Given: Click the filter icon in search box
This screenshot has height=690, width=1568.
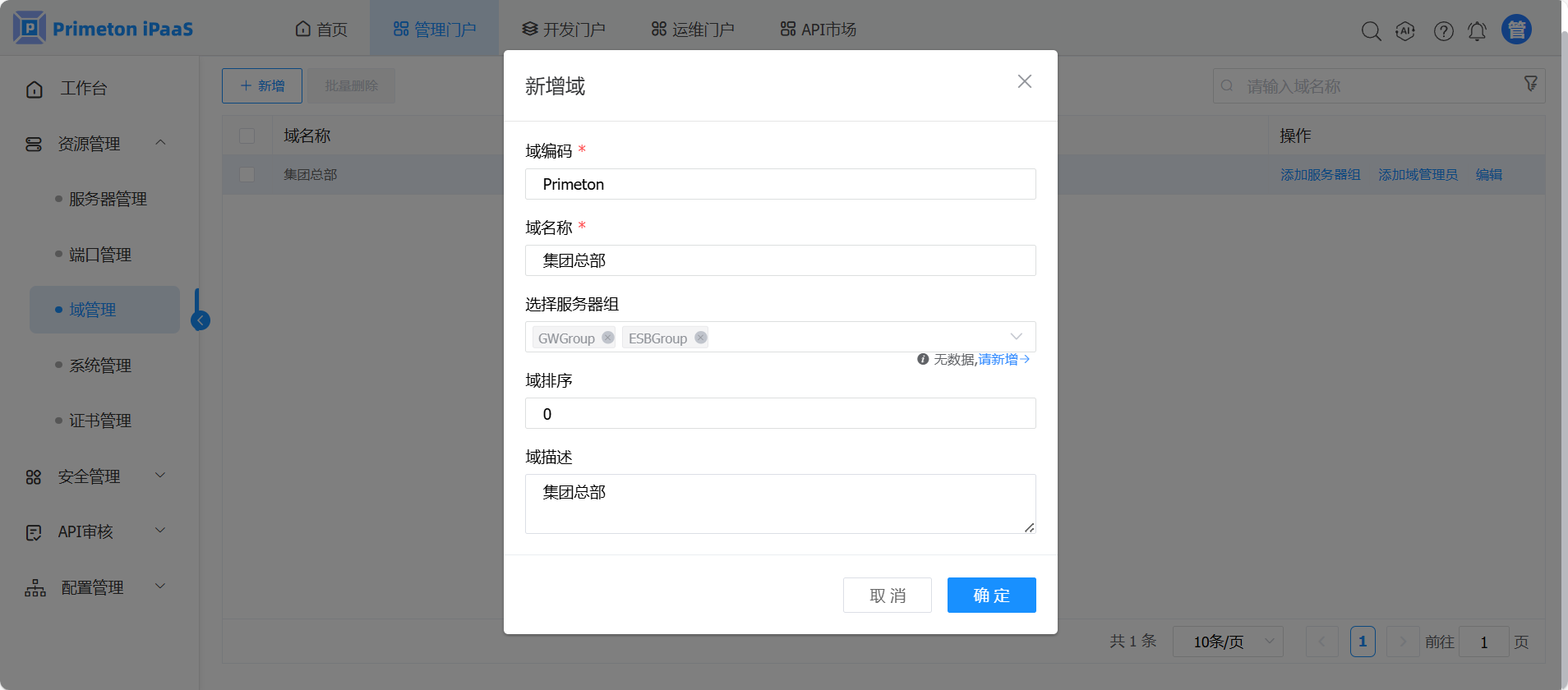Looking at the screenshot, I should click(x=1530, y=85).
